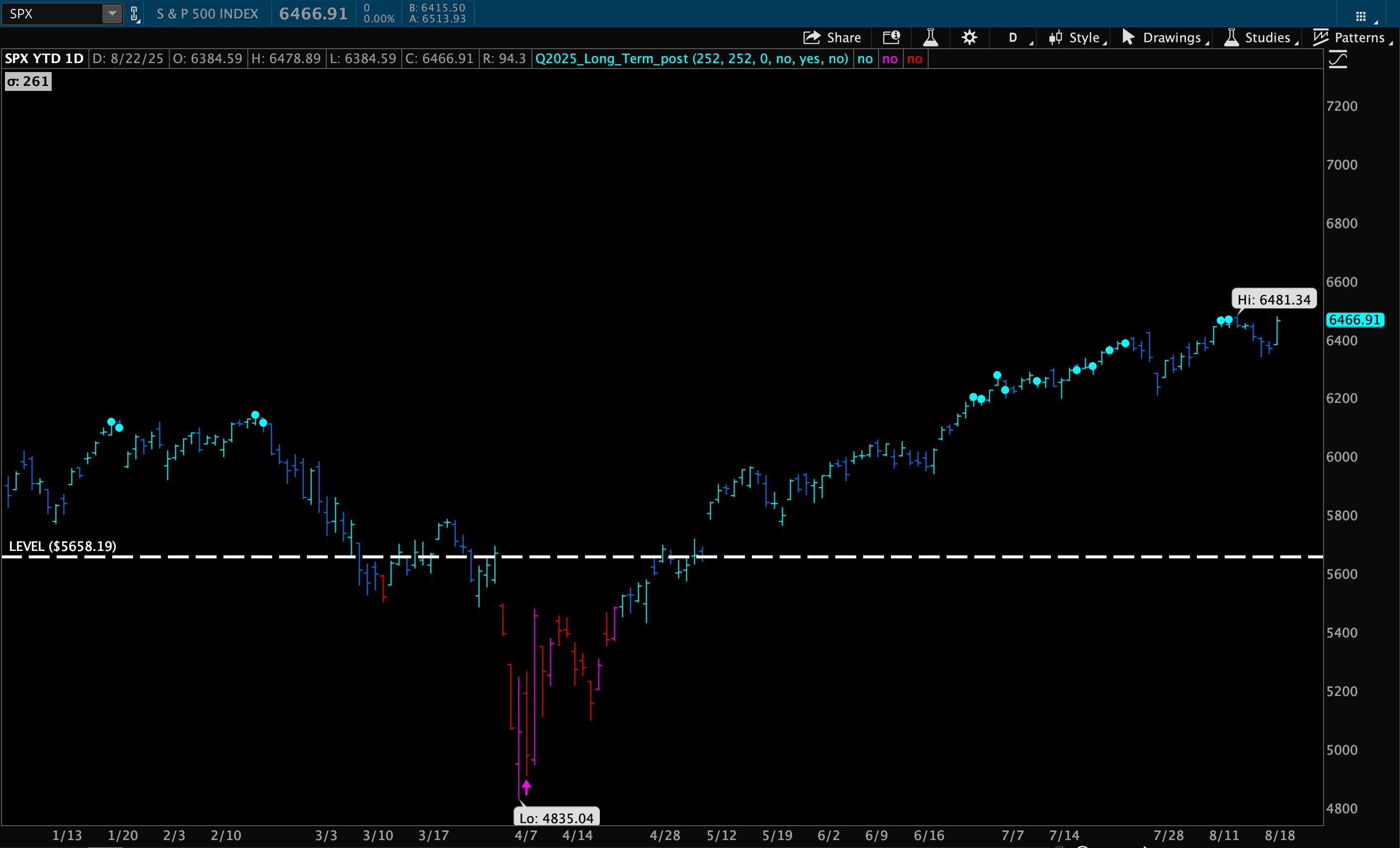Click the flask Edit Studies icon

[x=930, y=38]
